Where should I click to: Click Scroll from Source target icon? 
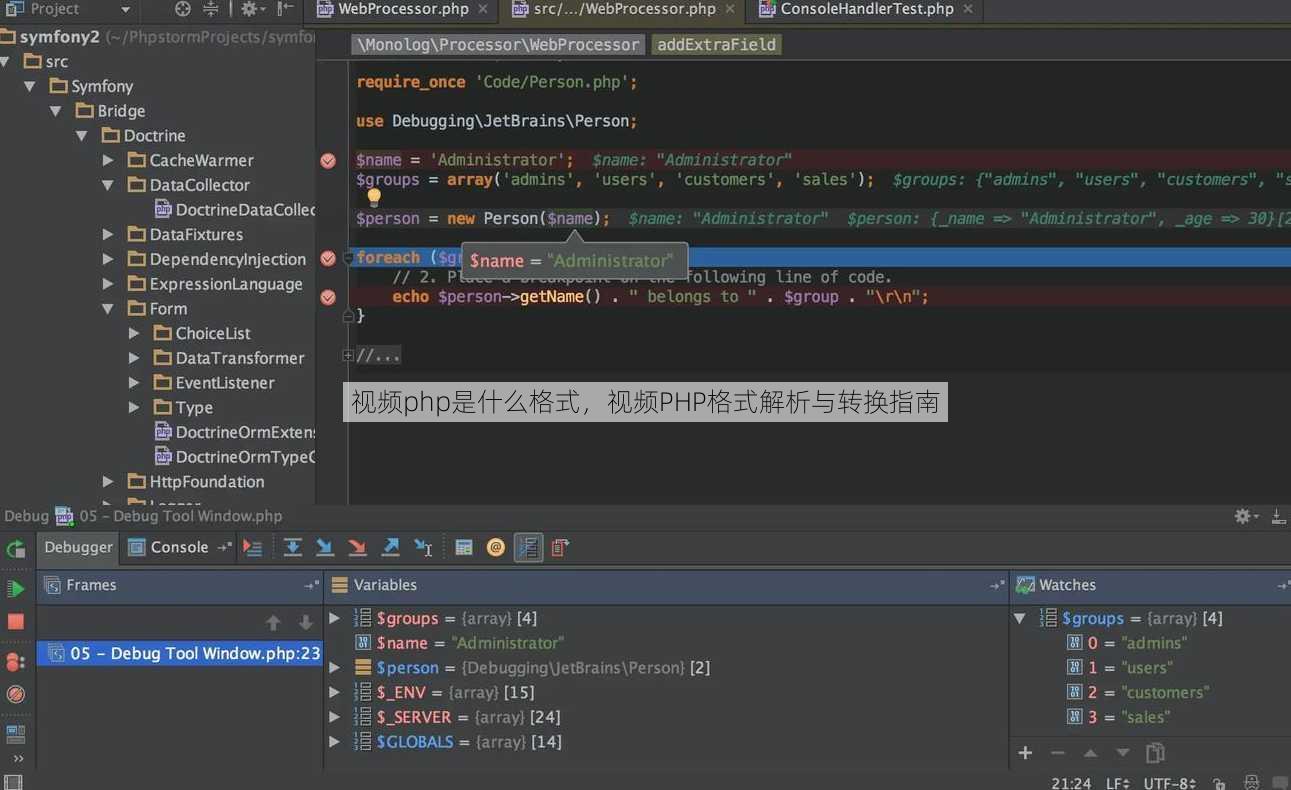tap(182, 9)
